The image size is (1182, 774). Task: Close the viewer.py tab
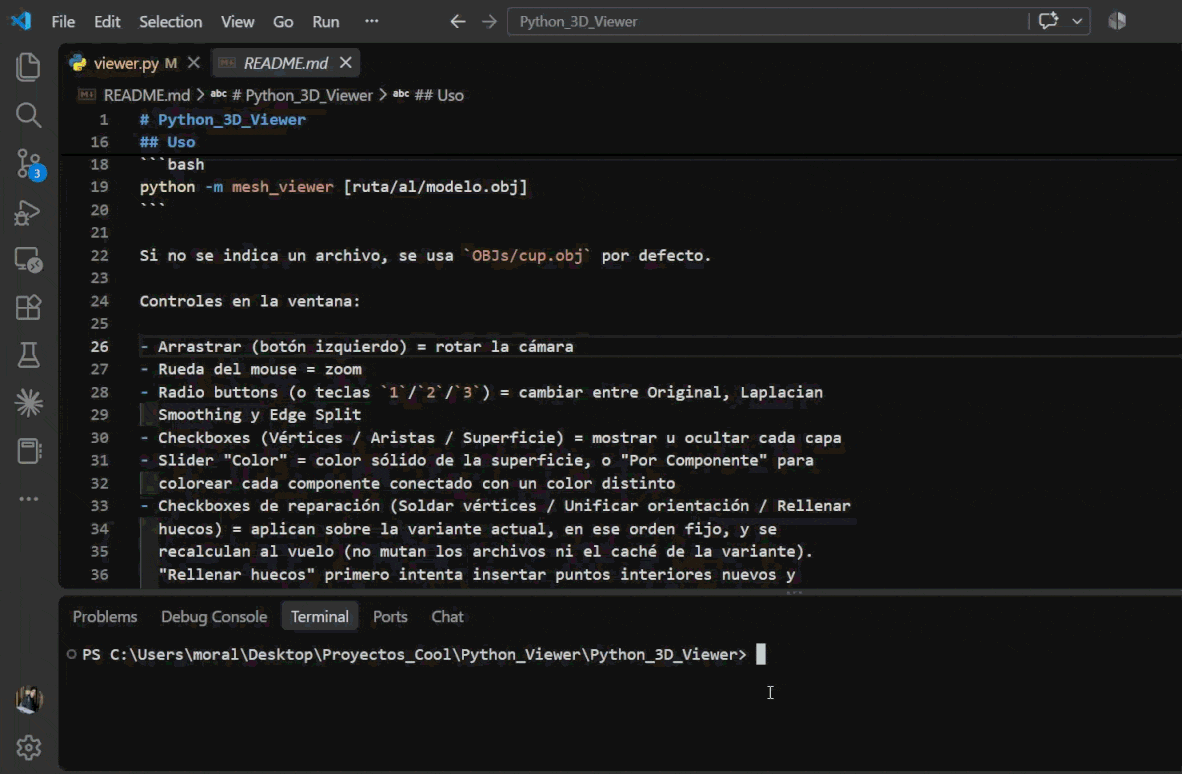(194, 63)
